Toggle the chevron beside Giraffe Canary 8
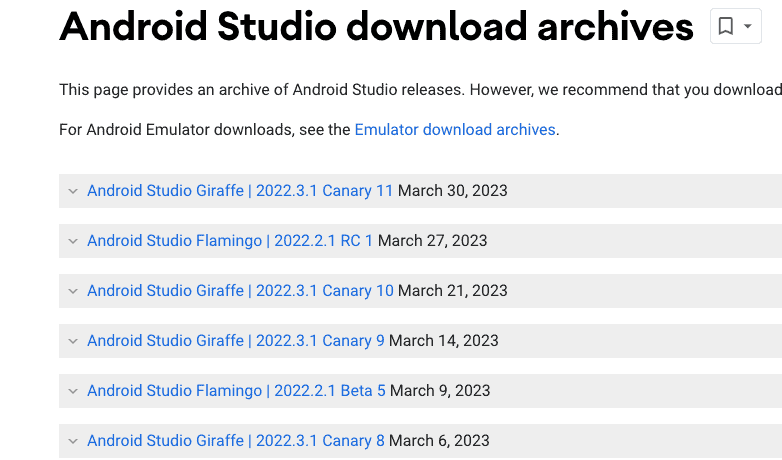The height and width of the screenshot is (460, 782). pos(72,441)
